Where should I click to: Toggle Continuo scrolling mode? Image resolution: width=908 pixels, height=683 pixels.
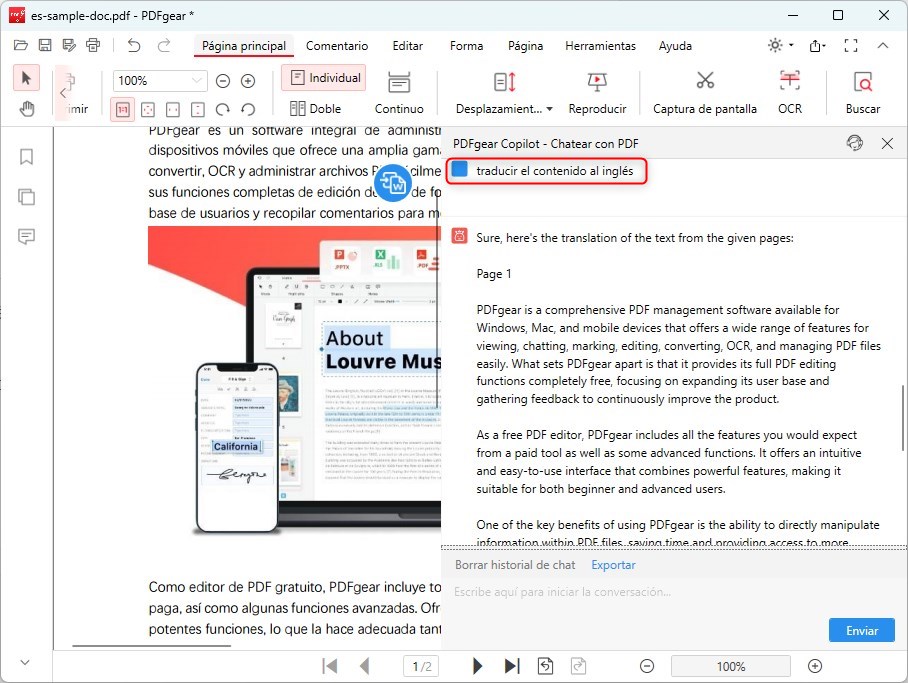(x=399, y=93)
